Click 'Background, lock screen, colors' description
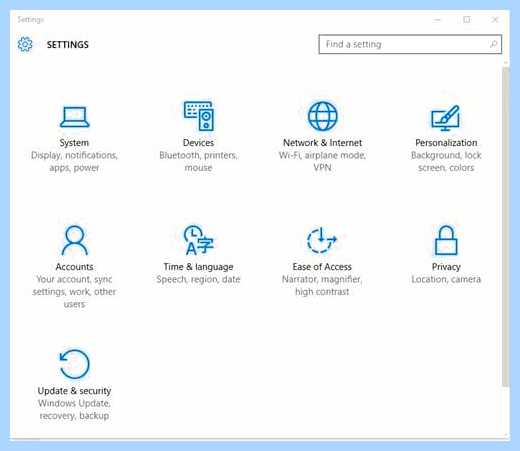Image resolution: width=520 pixels, height=451 pixels. point(446,161)
